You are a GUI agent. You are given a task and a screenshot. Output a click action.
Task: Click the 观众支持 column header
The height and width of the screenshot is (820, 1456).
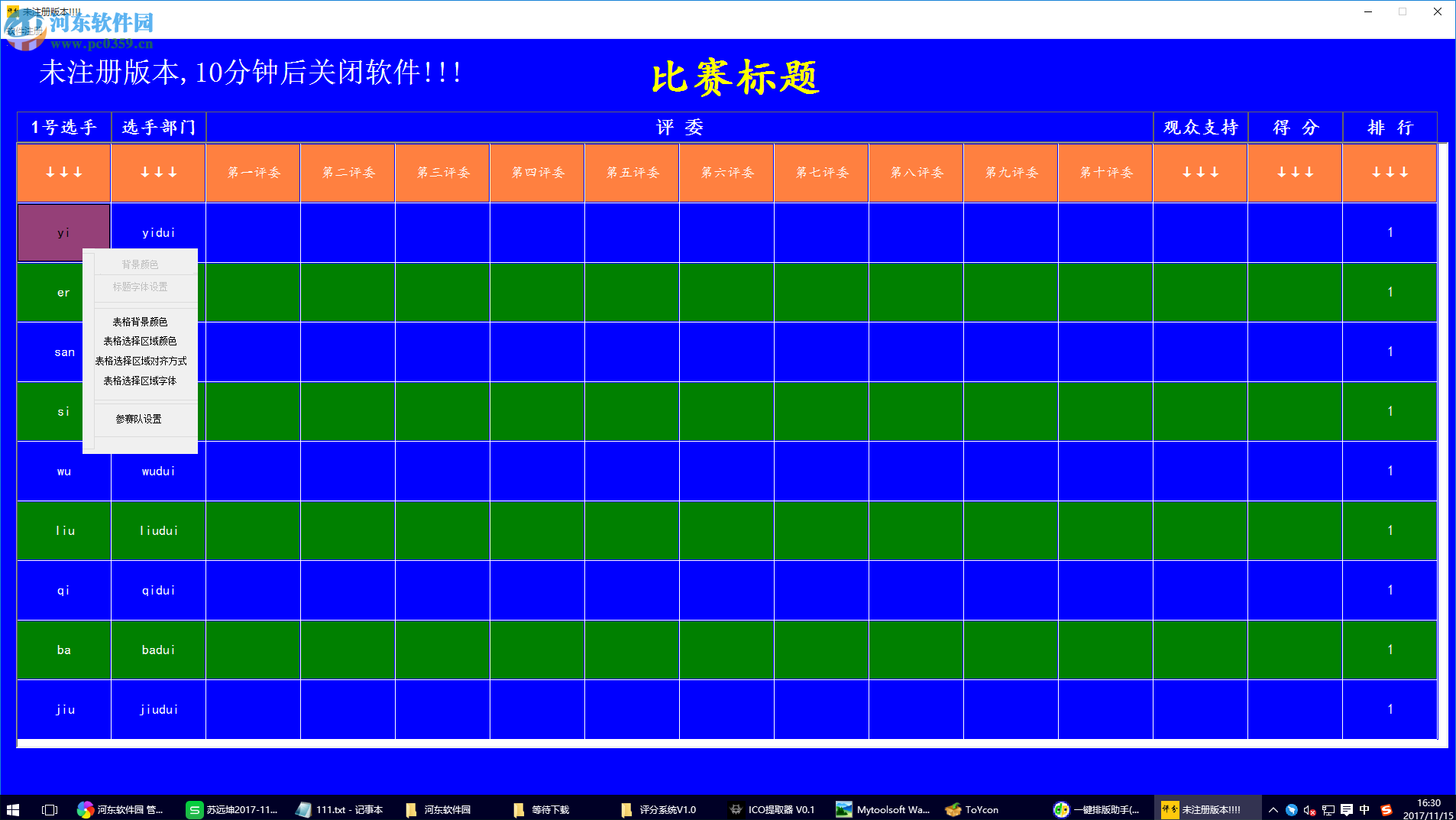coord(1201,127)
